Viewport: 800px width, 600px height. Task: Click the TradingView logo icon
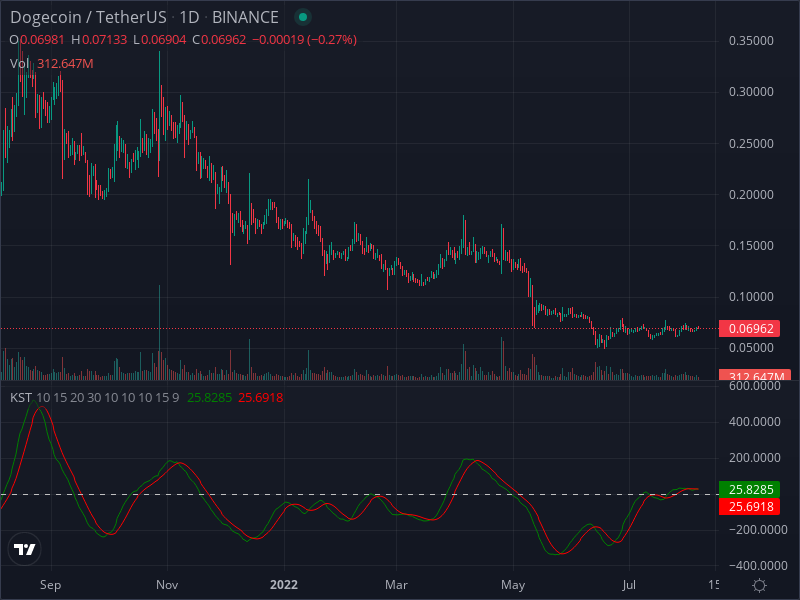[x=24, y=549]
